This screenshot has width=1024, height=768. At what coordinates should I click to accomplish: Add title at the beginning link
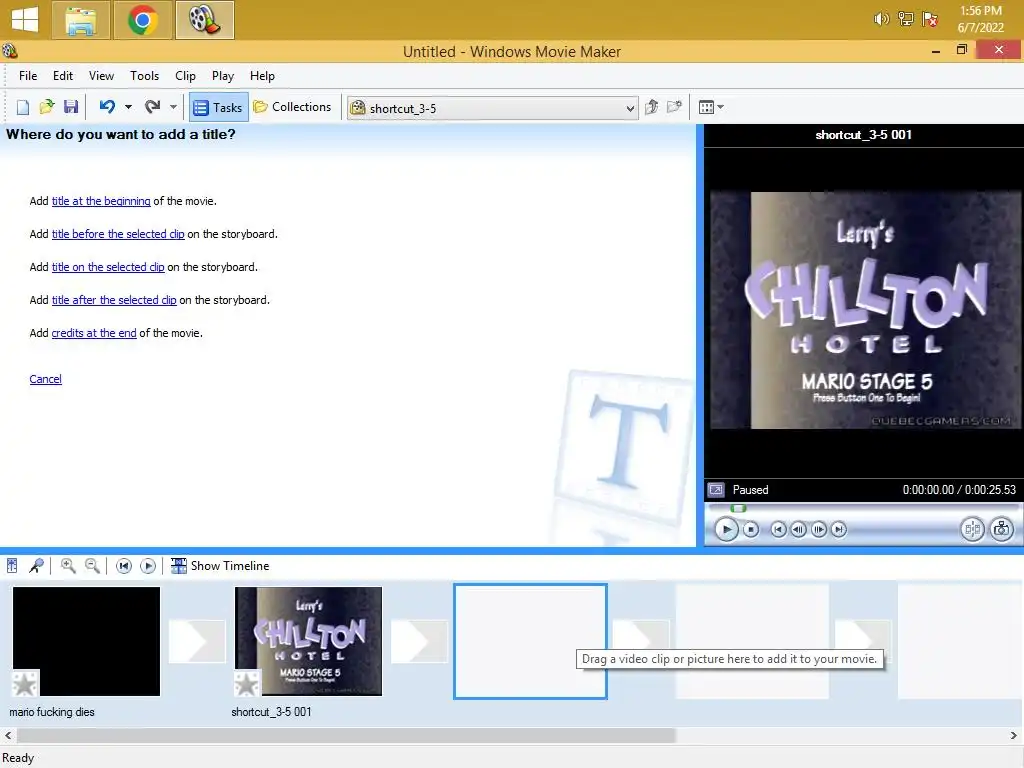coord(101,201)
